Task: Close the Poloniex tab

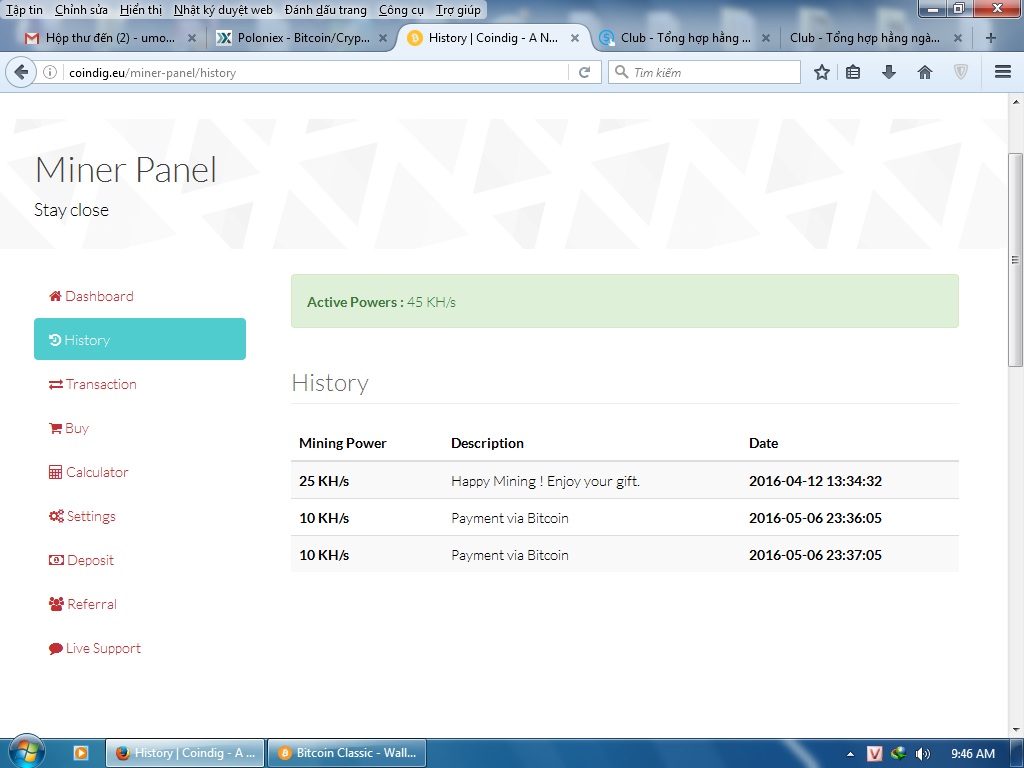Action: pos(383,38)
